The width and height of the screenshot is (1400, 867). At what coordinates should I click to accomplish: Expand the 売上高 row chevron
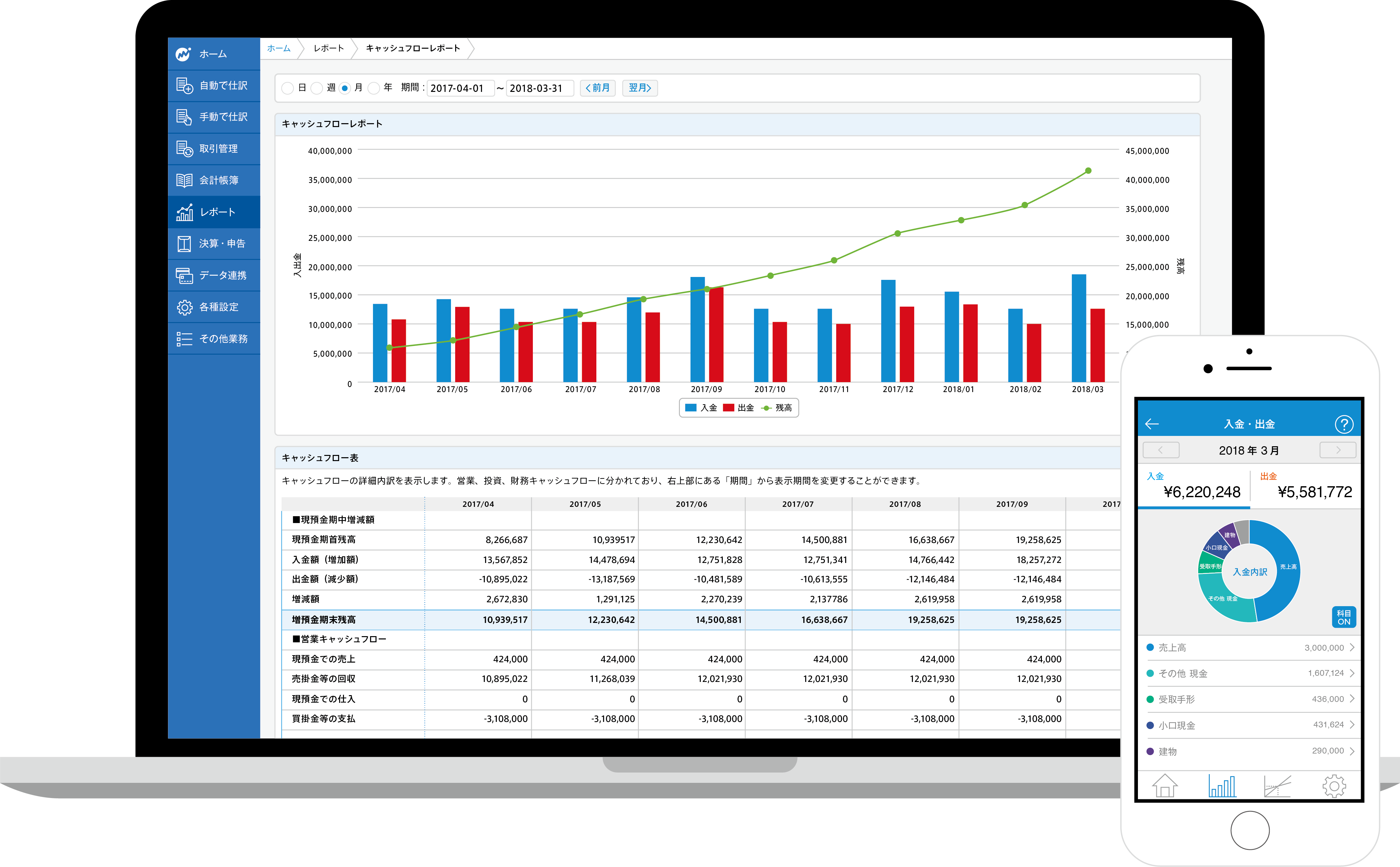click(1352, 647)
